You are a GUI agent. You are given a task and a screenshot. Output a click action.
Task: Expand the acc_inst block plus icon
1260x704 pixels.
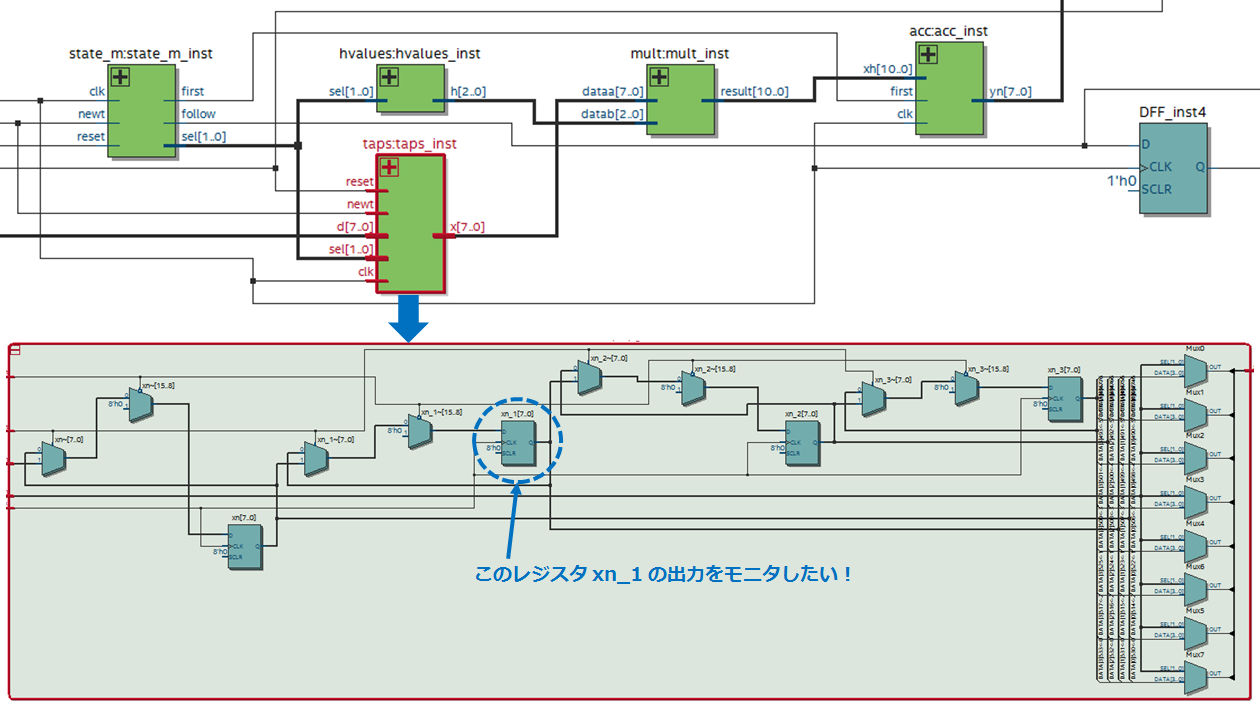click(x=928, y=55)
